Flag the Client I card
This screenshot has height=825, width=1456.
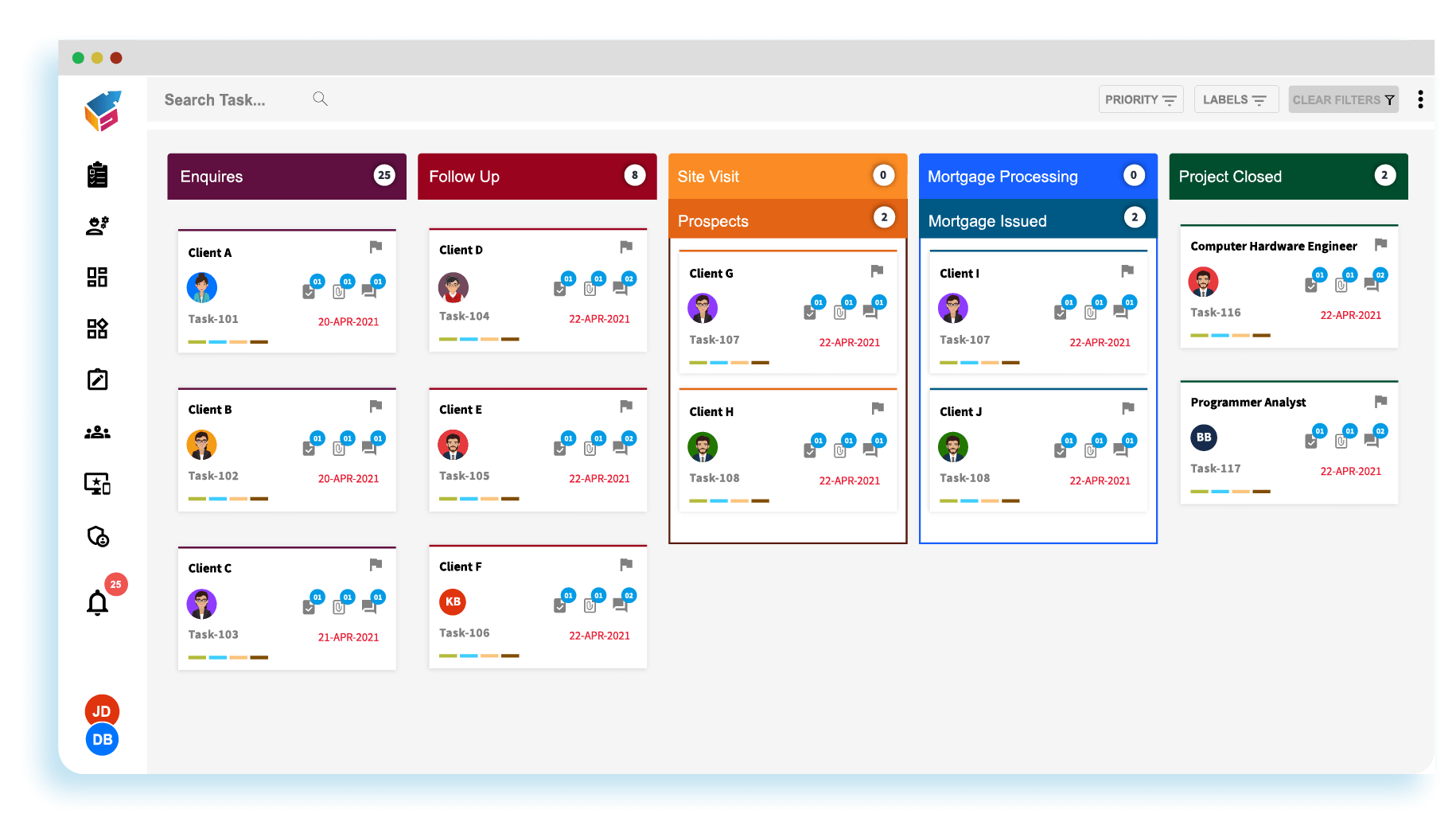[1127, 270]
